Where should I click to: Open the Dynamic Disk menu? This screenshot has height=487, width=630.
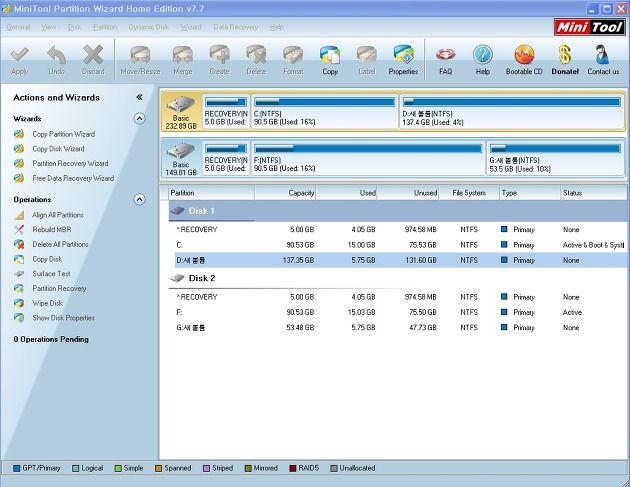[148, 27]
